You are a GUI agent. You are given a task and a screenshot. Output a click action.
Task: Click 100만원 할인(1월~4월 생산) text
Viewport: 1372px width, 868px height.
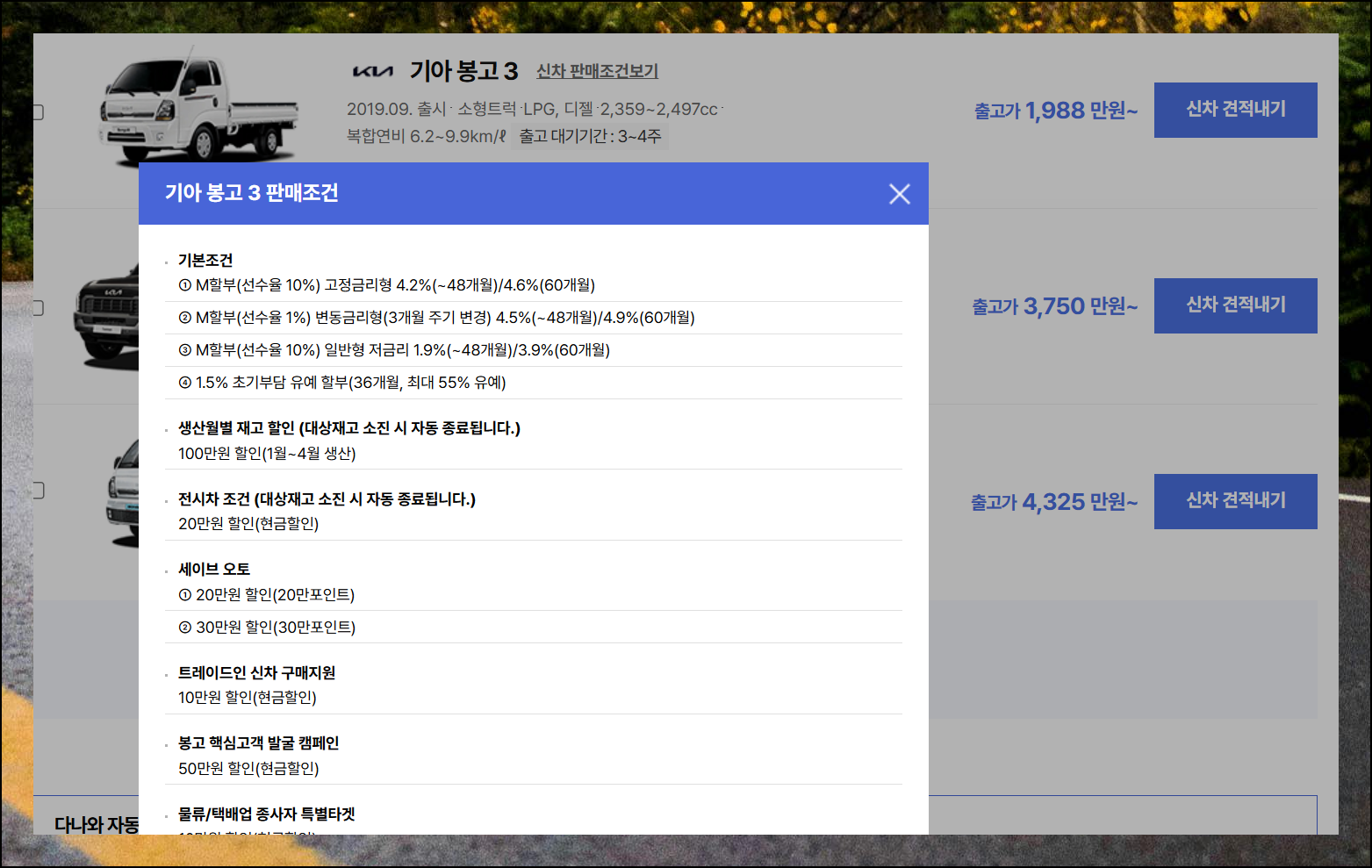tap(267, 454)
